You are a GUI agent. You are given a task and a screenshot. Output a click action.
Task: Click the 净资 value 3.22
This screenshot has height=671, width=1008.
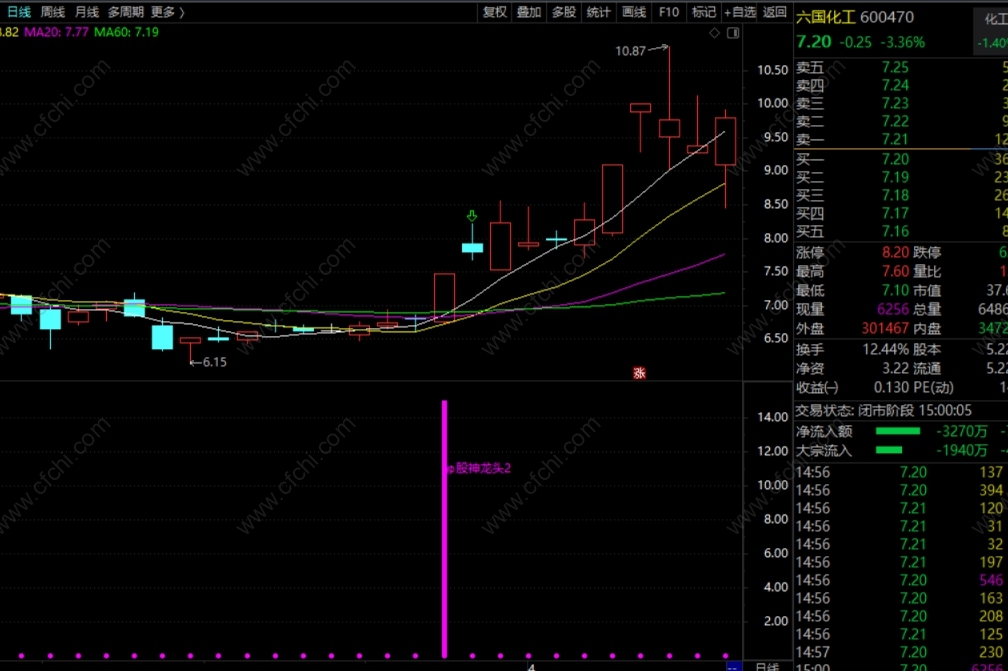[896, 368]
